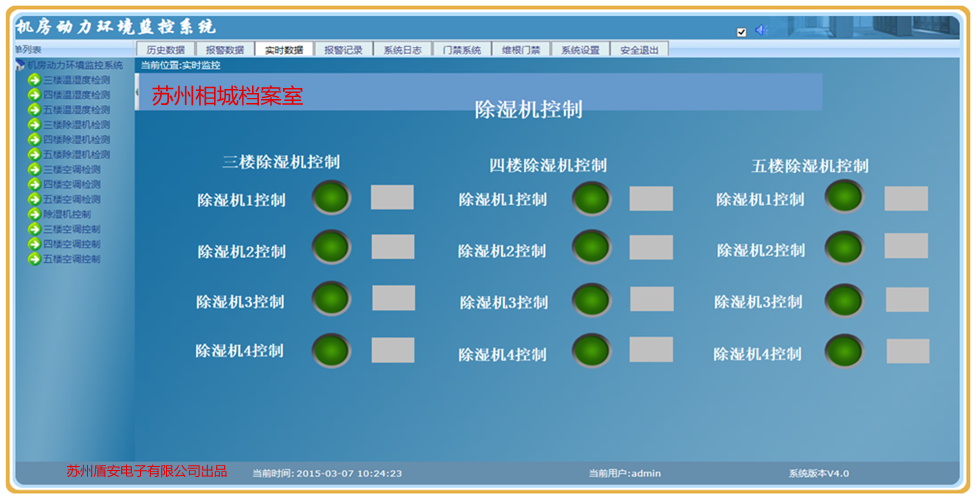Viewport: 978px width, 500px height.
Task: Toggle third floor 除湿机2控制 green lamp
Action: [x=331, y=248]
